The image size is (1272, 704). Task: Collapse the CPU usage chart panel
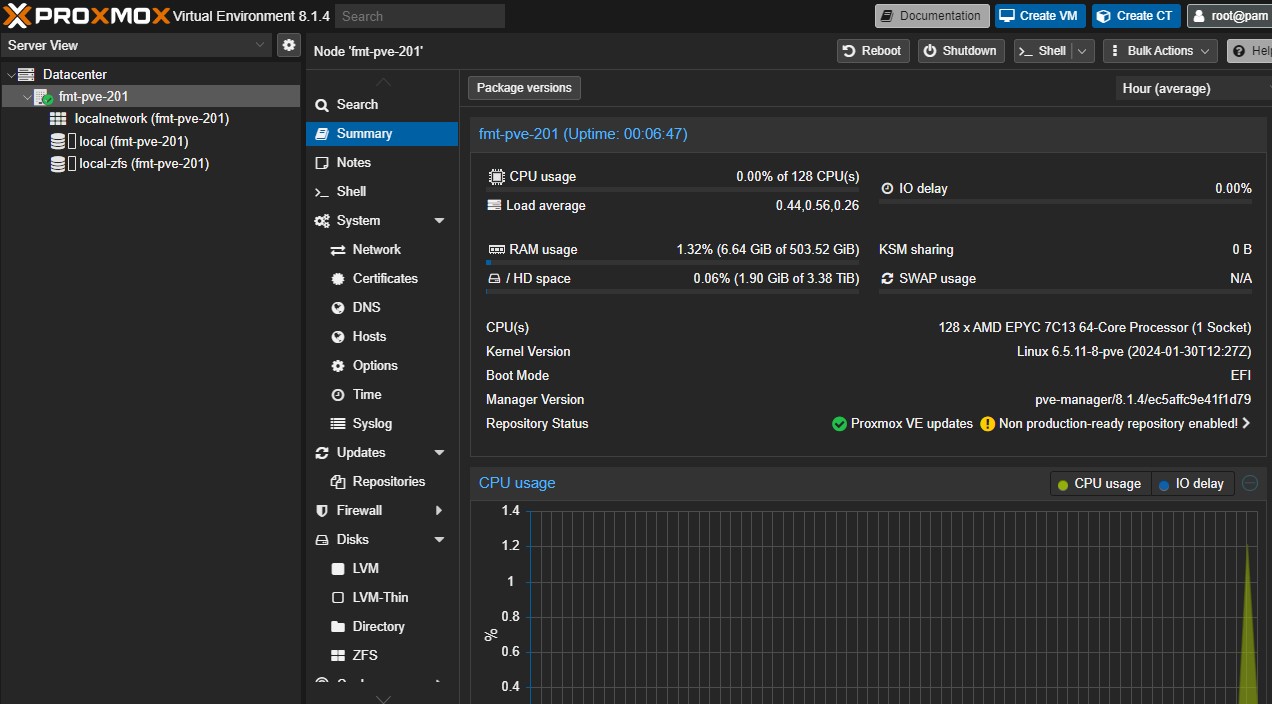click(1250, 483)
